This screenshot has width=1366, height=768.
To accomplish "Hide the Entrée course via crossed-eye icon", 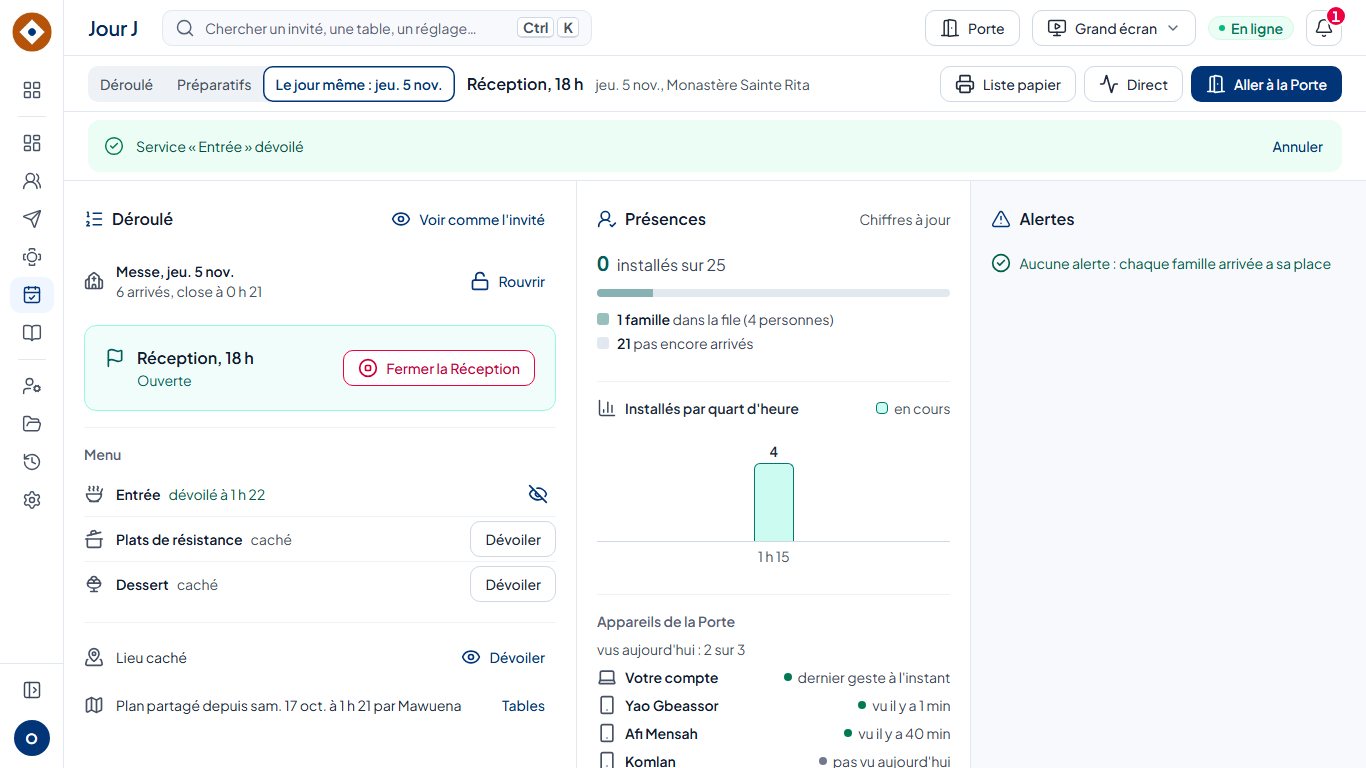I will pyautogui.click(x=538, y=494).
